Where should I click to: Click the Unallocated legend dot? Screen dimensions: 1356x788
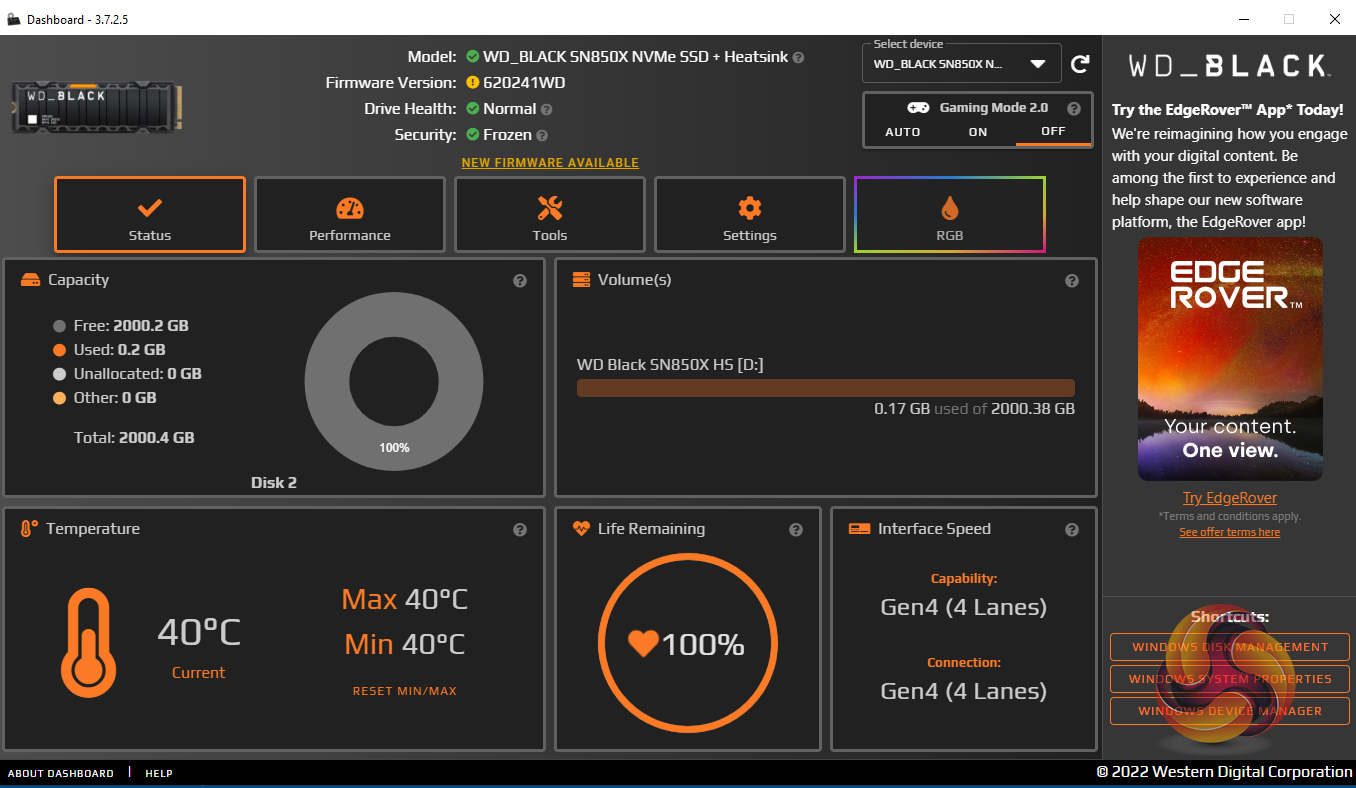[59, 374]
